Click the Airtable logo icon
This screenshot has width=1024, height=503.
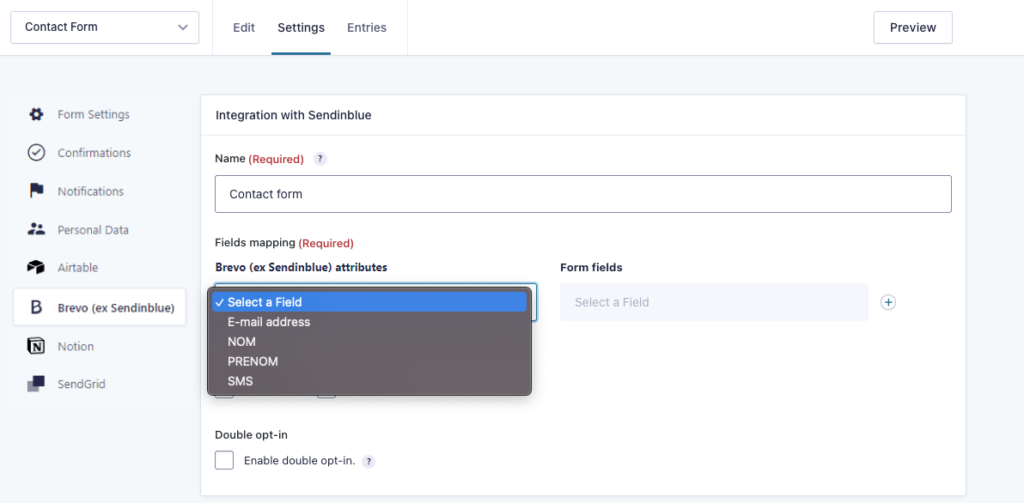(36, 268)
